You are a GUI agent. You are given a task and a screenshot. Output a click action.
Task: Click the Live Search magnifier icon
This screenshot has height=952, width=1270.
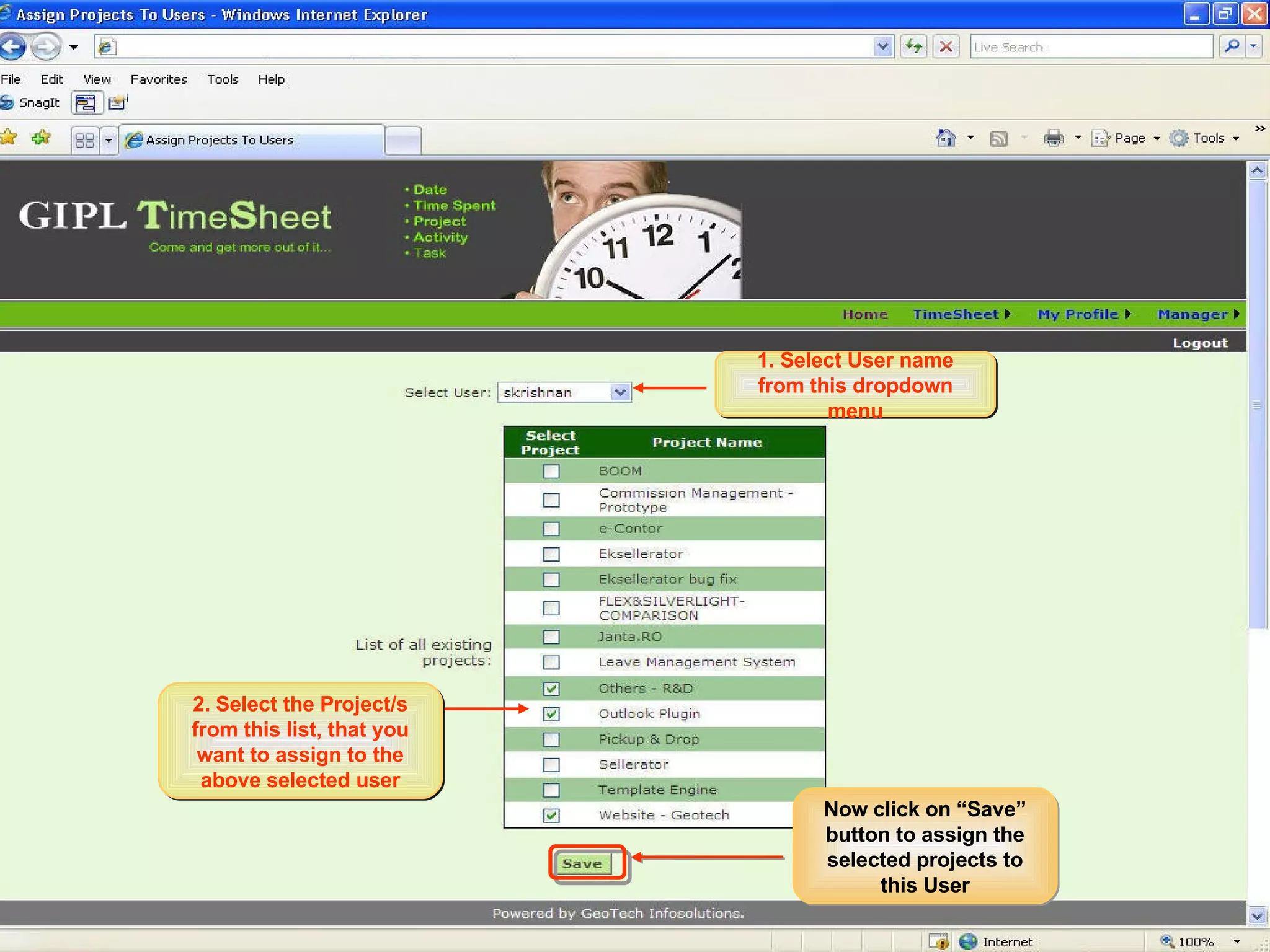(x=1232, y=46)
